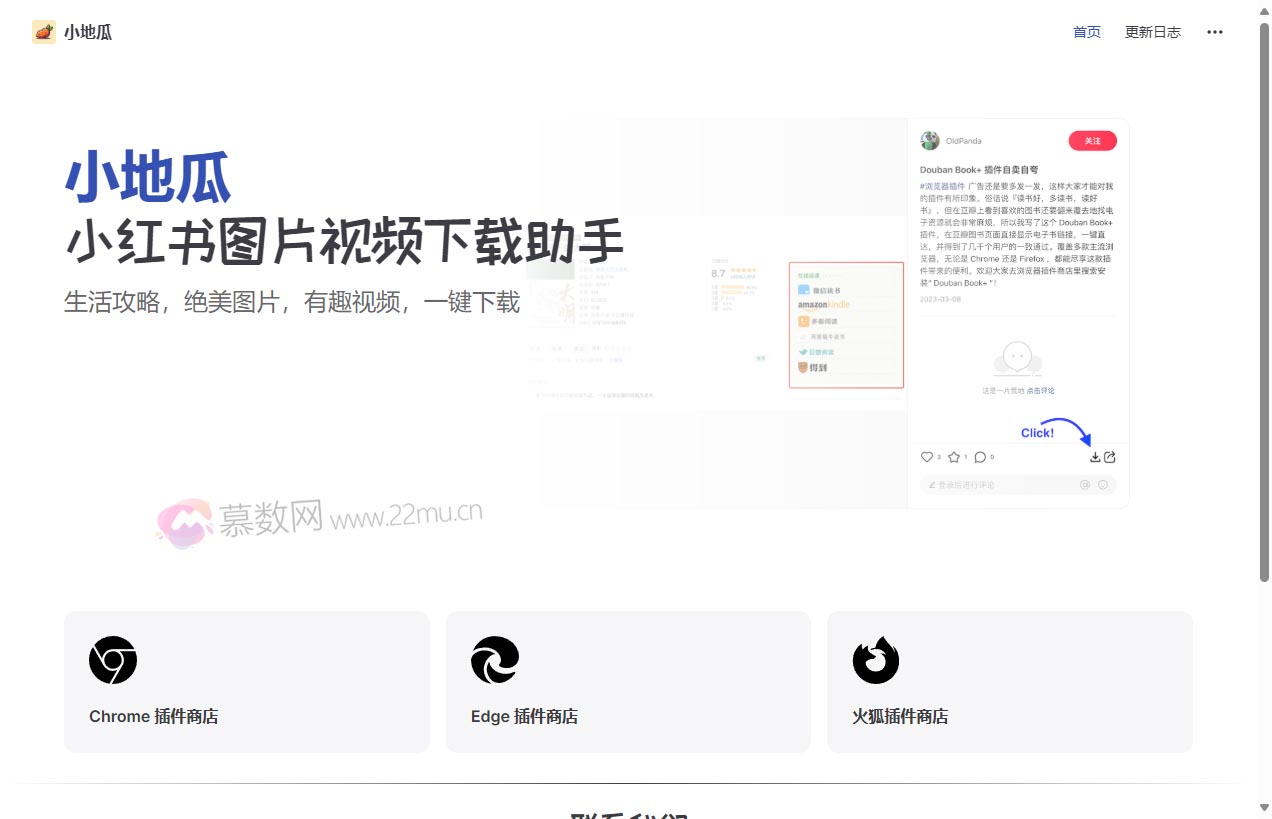Screen dimensions: 1272x819
Task: Open the ellipsis more menu at top right
Action: tap(1215, 32)
